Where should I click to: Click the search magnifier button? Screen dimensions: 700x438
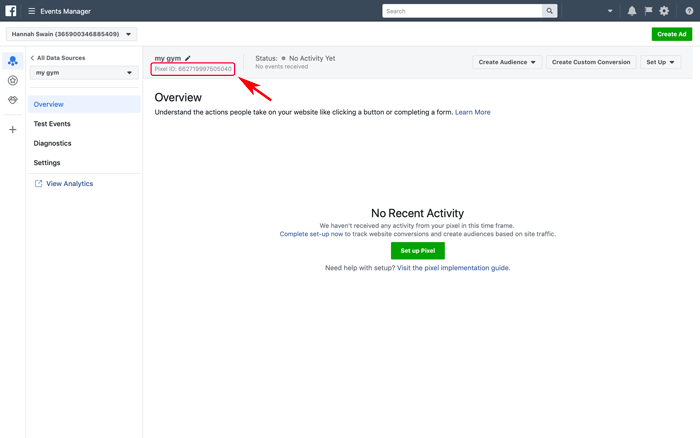pos(550,11)
